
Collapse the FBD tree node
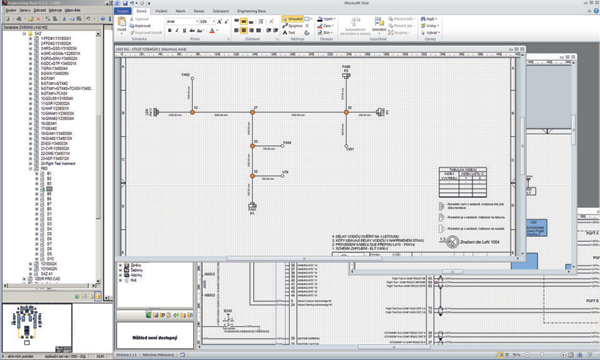pyautogui.click(x=30, y=169)
